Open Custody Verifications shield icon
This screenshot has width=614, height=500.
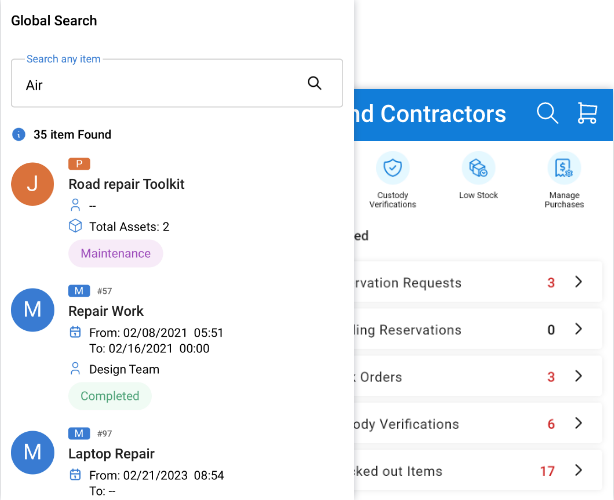click(x=392, y=168)
